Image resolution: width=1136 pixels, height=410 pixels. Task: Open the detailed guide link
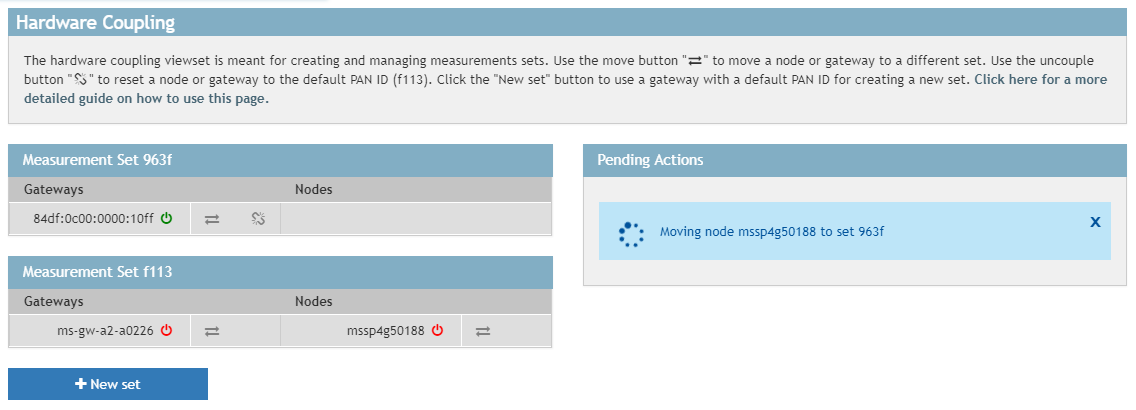click(x=1040, y=79)
